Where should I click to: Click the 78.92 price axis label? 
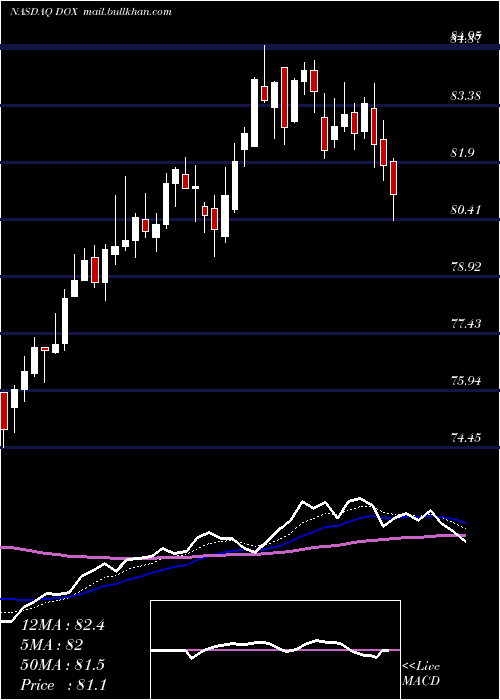point(466,267)
